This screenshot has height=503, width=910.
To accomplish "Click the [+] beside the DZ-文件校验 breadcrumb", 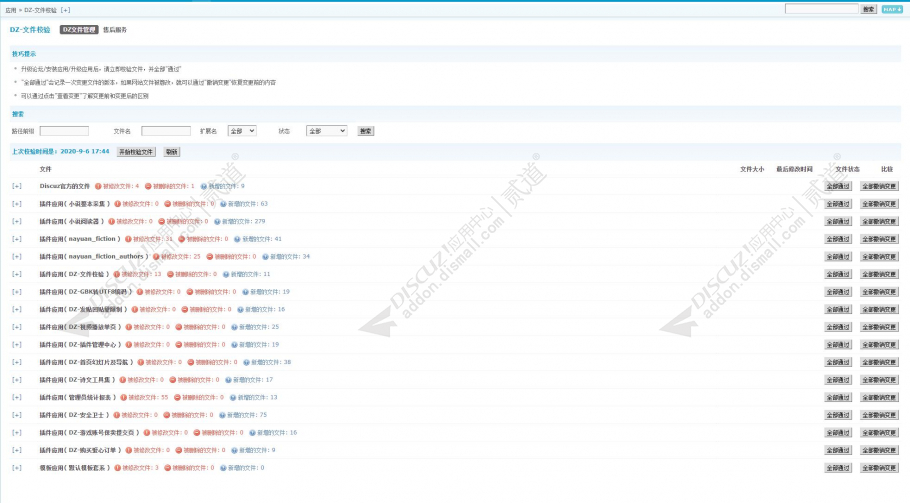I will coord(65,10).
